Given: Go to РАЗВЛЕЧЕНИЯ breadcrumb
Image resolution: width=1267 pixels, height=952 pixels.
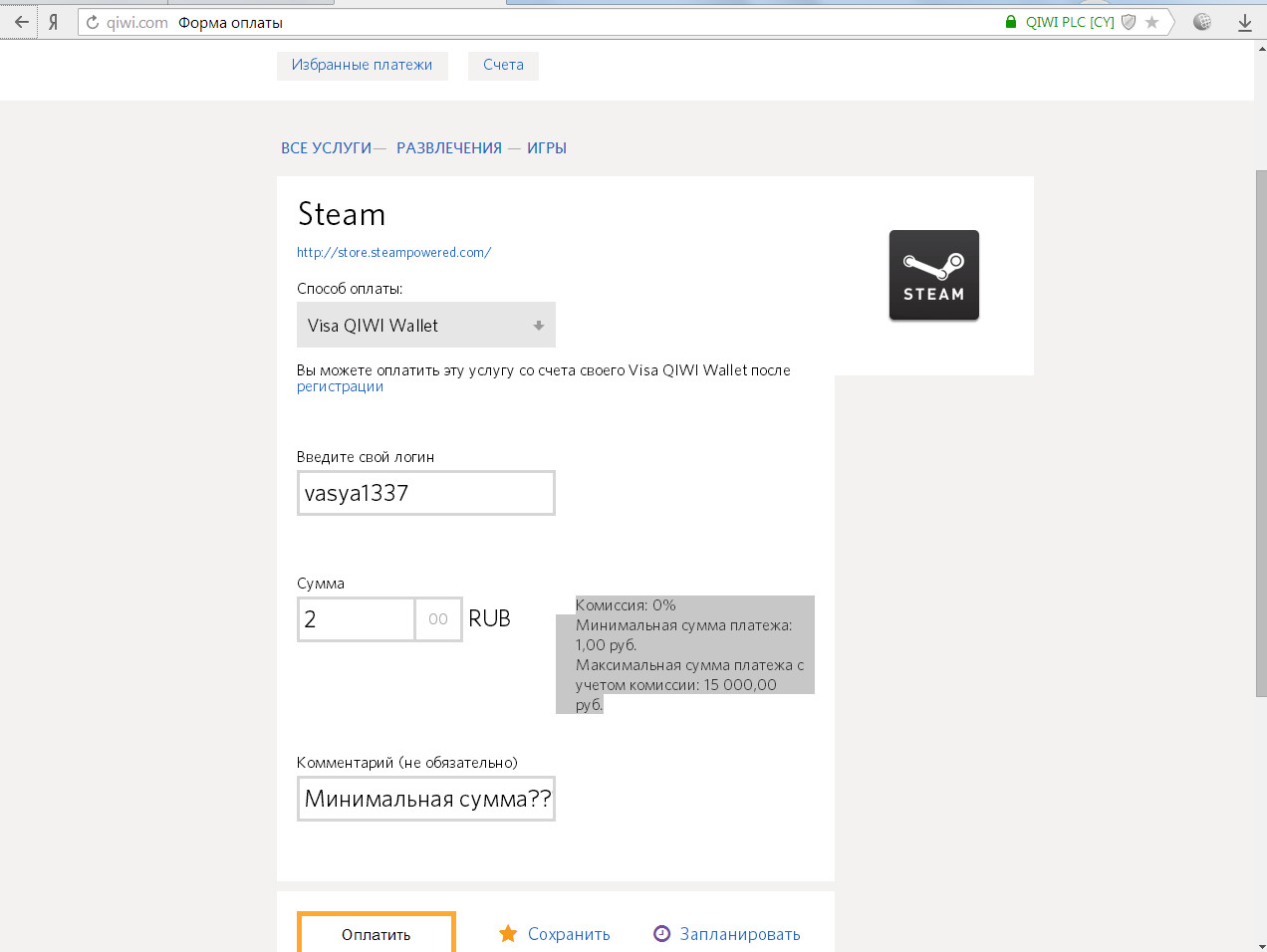Looking at the screenshot, I should tap(449, 148).
